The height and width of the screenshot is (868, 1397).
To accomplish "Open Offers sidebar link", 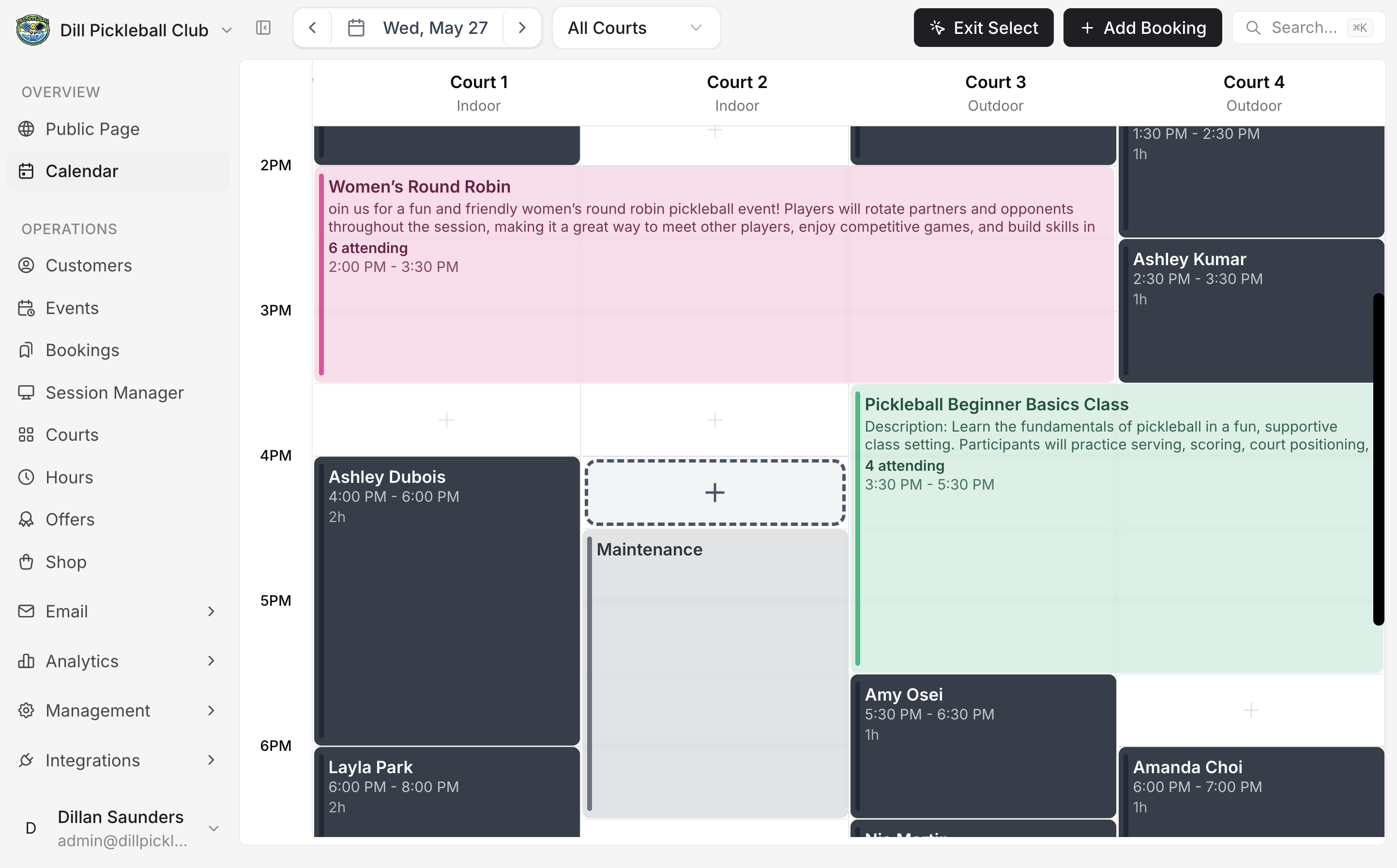I will tap(118, 520).
